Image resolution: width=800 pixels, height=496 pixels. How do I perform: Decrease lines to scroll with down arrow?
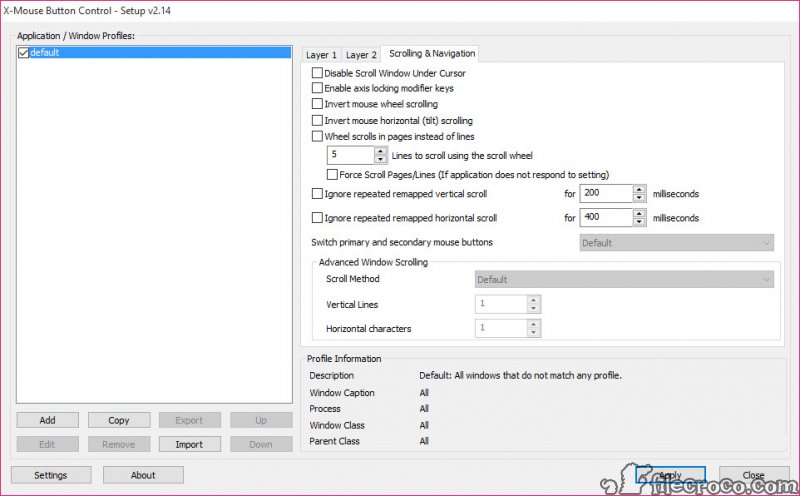pos(381,159)
